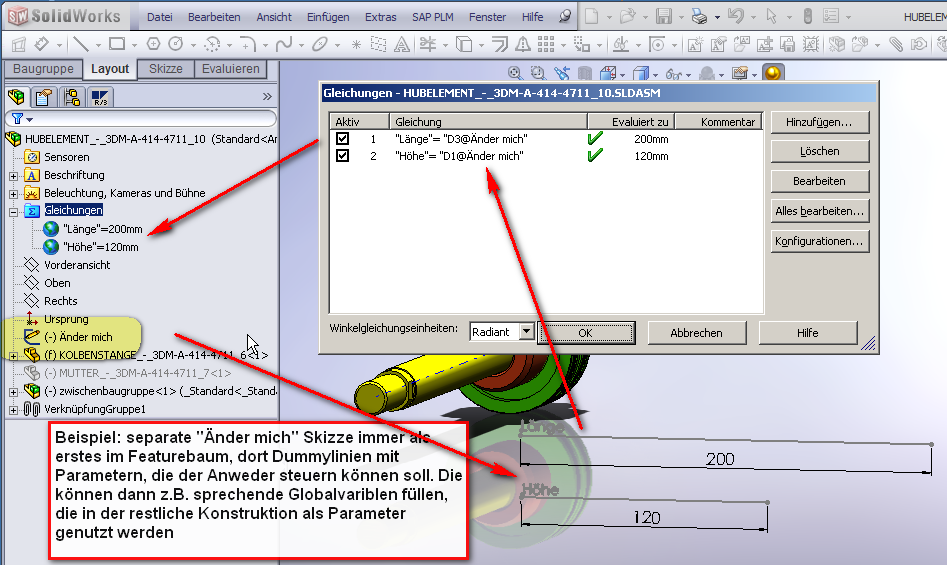The image size is (947, 565).
Task: Open the Winkelgleichungseinheiten Radiant dropdown
Action: click(527, 331)
